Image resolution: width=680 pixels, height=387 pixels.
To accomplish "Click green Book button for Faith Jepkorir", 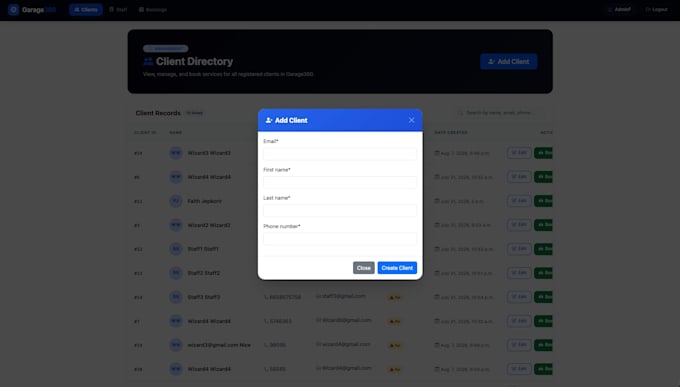I will pos(543,201).
